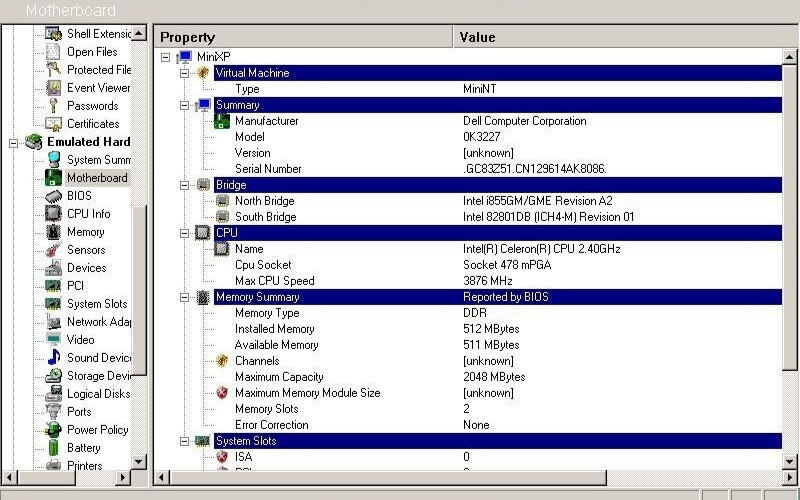Click the Protected Files keys icon
Viewport: 800px width, 500px height.
tap(53, 69)
